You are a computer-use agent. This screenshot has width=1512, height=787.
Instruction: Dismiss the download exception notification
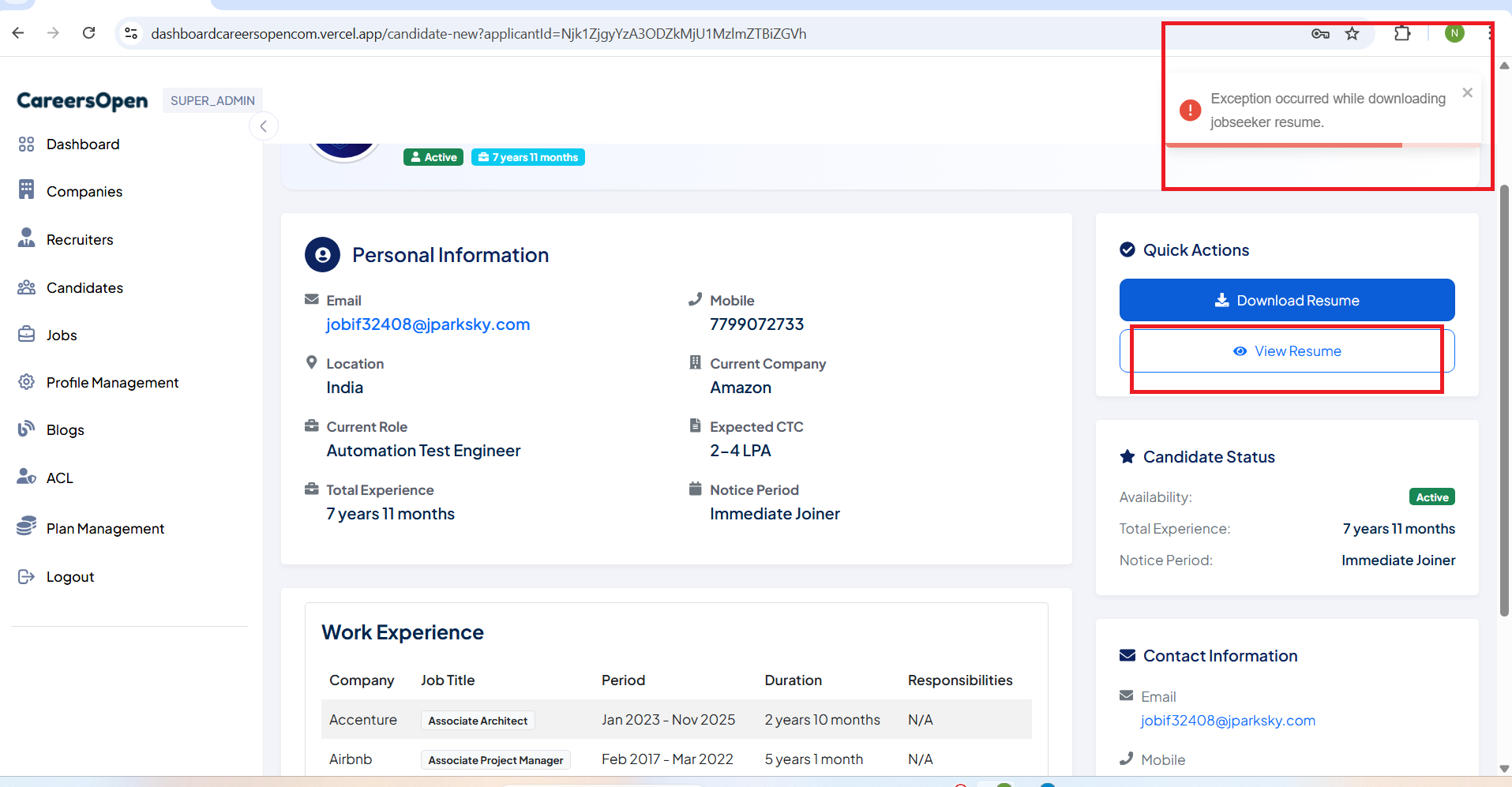pyautogui.click(x=1467, y=93)
